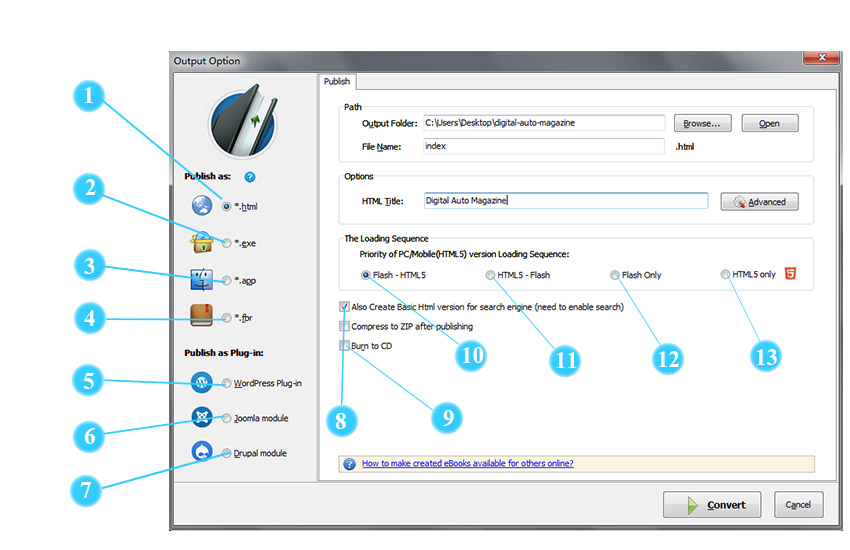The image size is (850, 550).
Task: Click the Joomla module logo icon
Action: click(202, 417)
